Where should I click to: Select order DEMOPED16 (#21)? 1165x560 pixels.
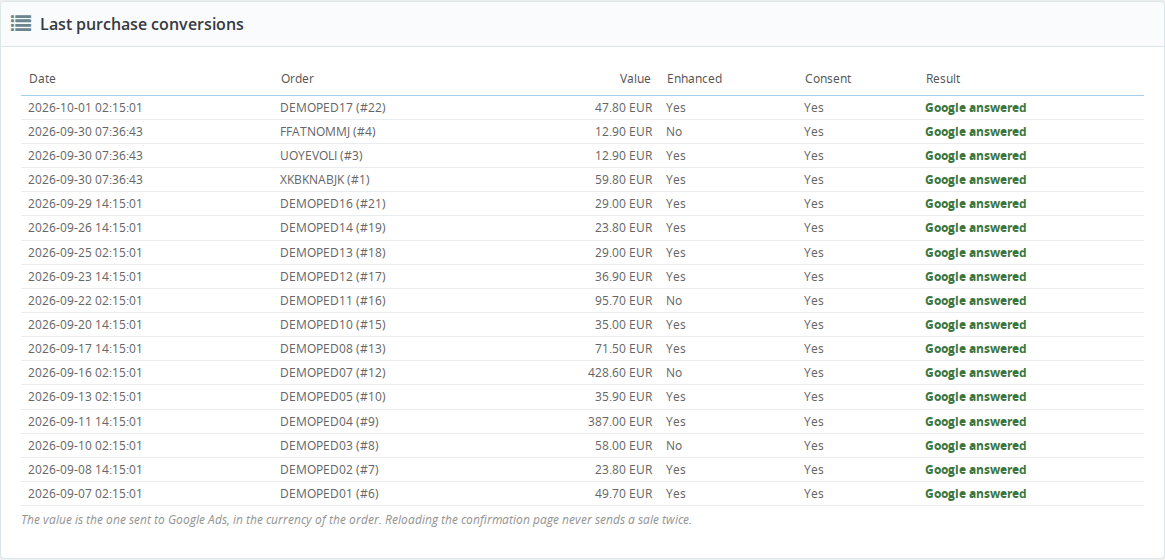tap(333, 204)
